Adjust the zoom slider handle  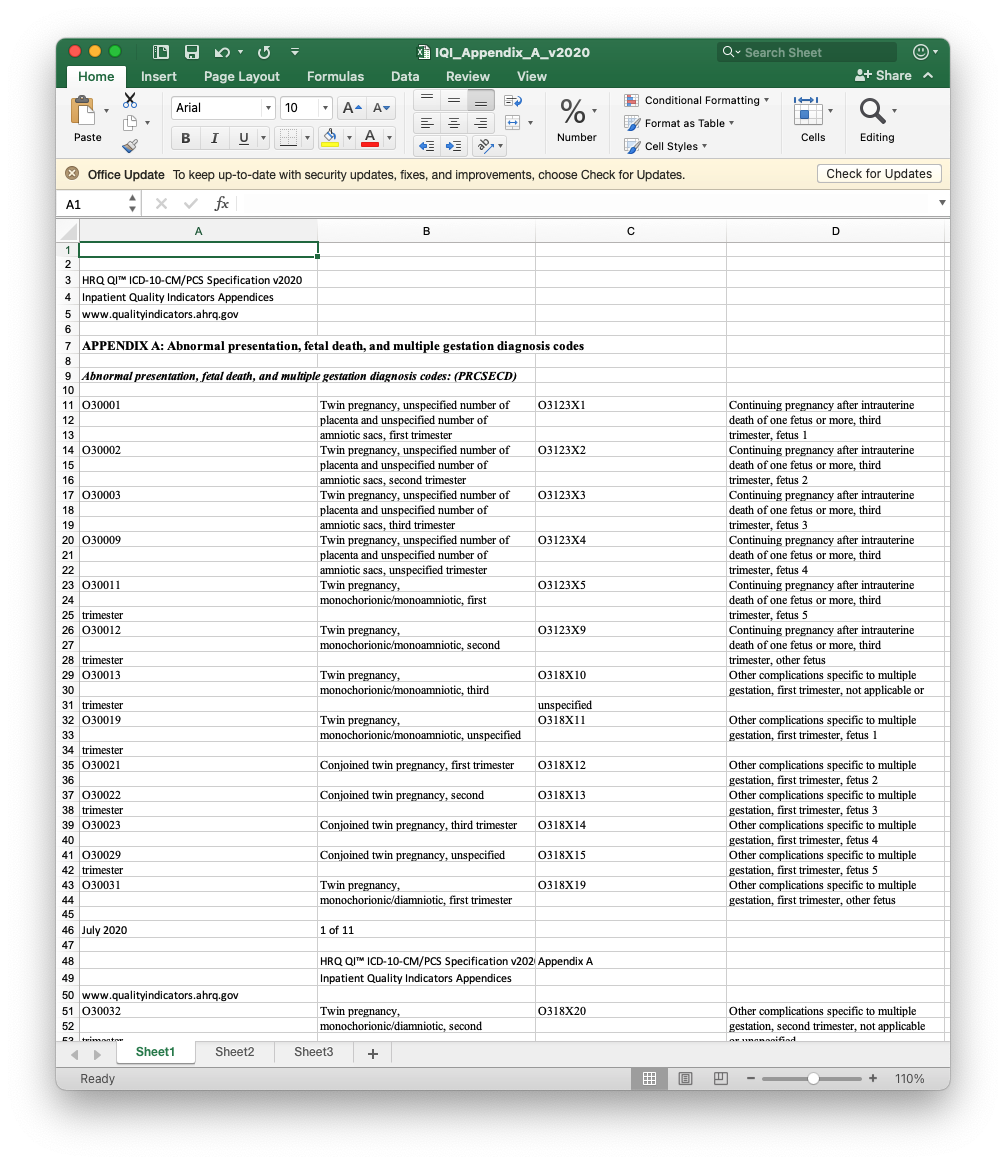pyautogui.click(x=814, y=1079)
